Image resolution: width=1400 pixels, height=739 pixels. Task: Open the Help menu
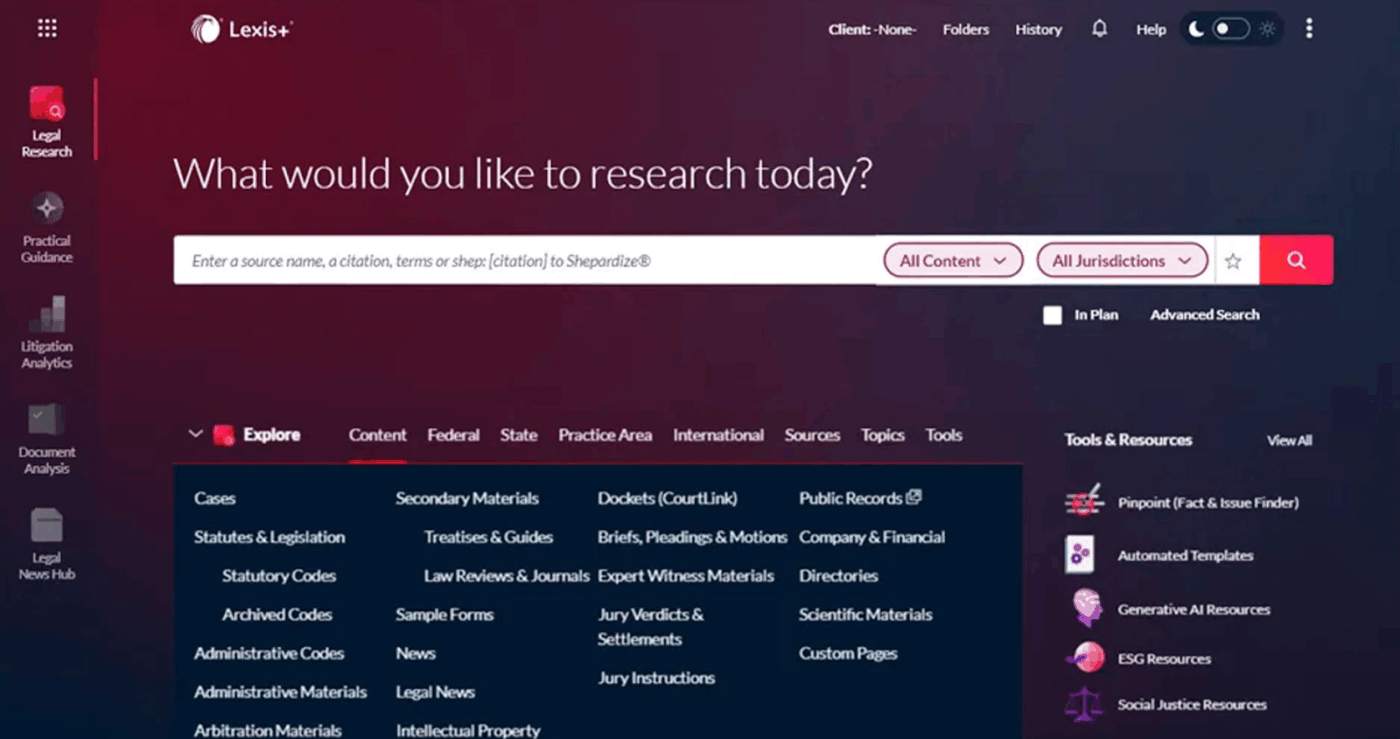pos(1151,30)
